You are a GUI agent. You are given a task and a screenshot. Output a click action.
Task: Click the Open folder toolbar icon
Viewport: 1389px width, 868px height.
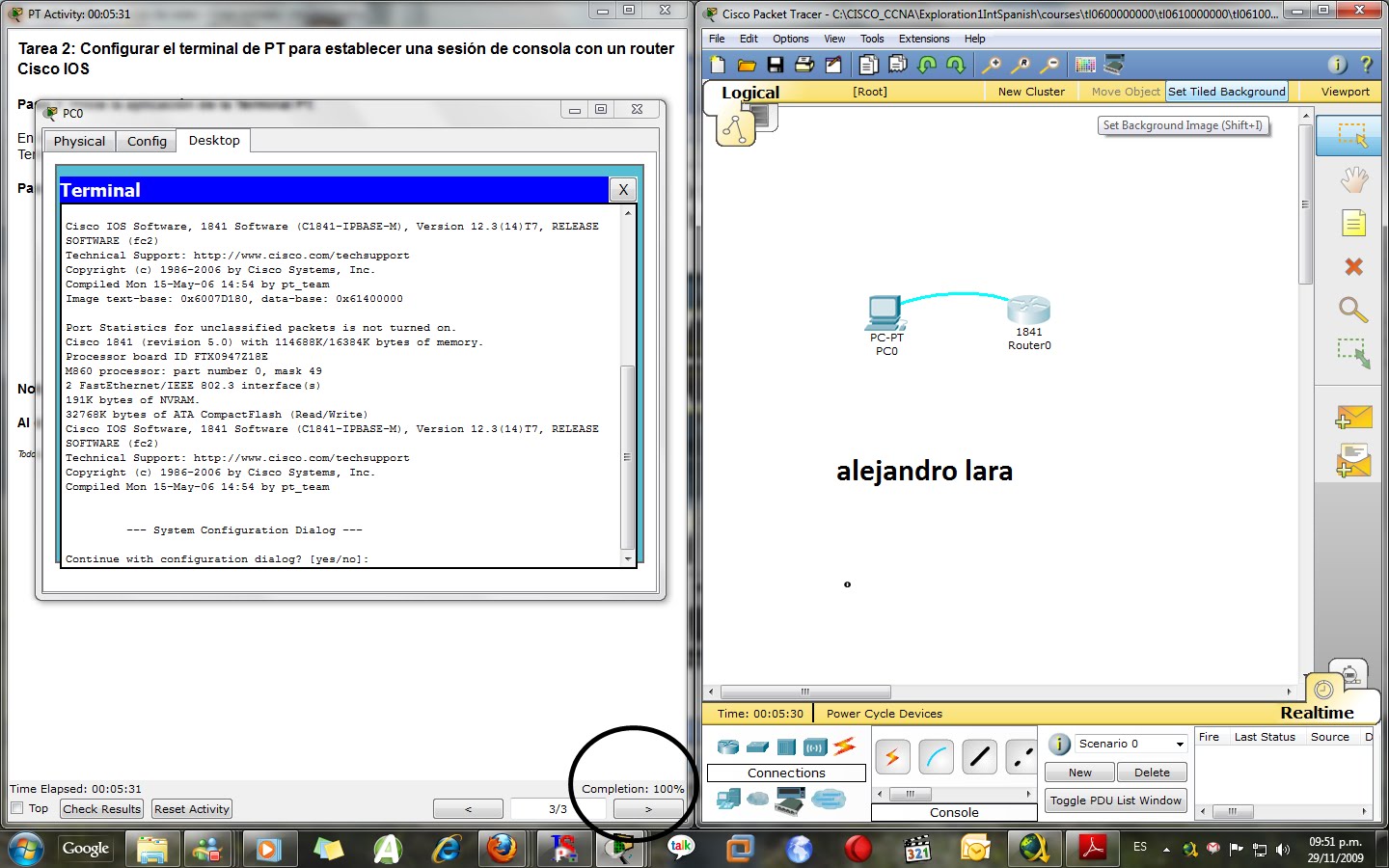coord(747,65)
